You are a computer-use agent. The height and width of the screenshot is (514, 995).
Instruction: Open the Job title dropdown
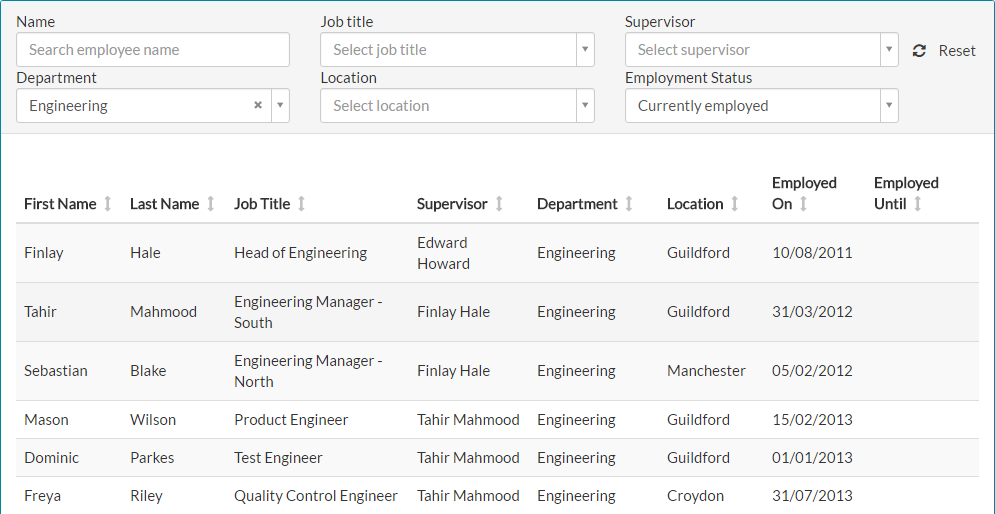(x=584, y=50)
